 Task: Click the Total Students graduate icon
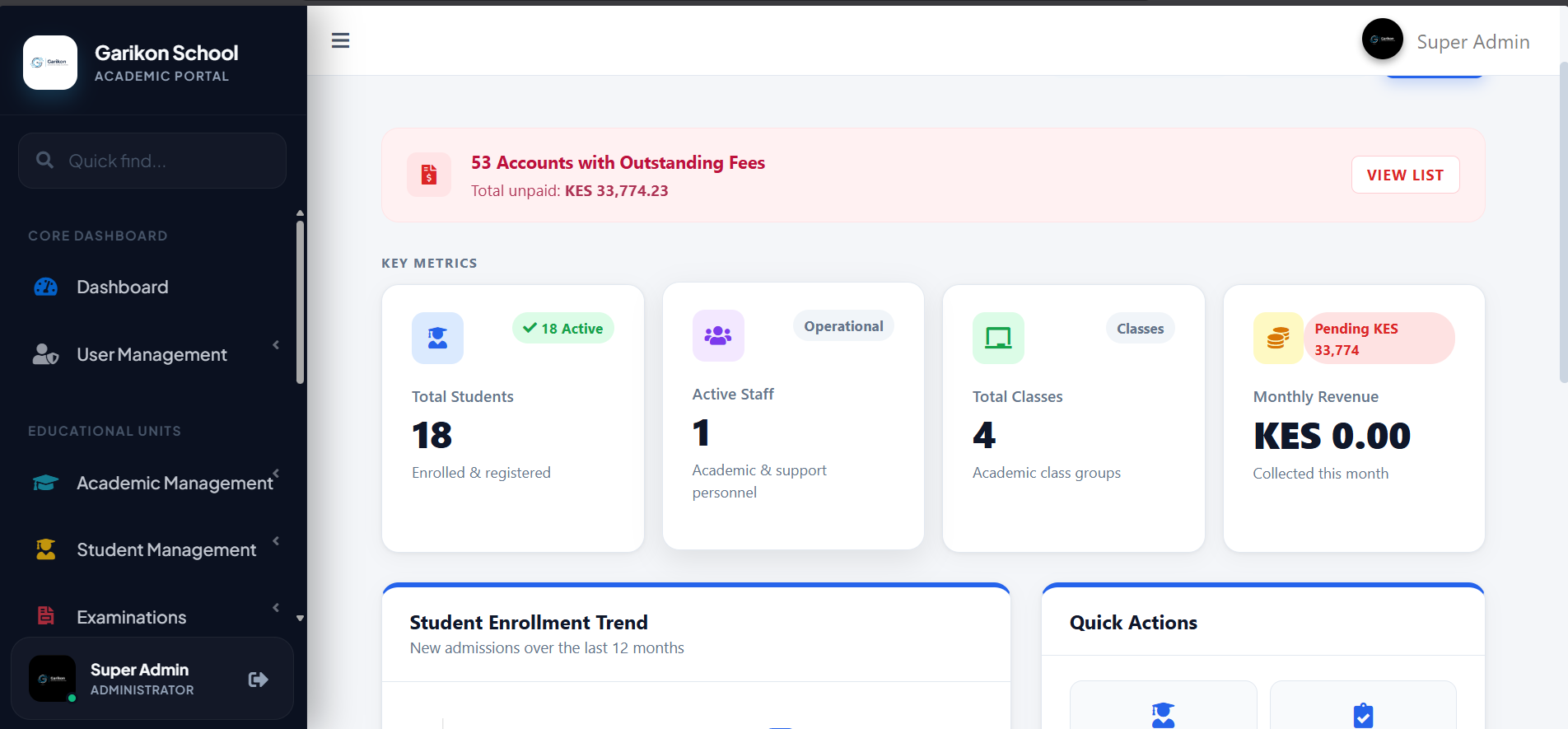(437, 338)
